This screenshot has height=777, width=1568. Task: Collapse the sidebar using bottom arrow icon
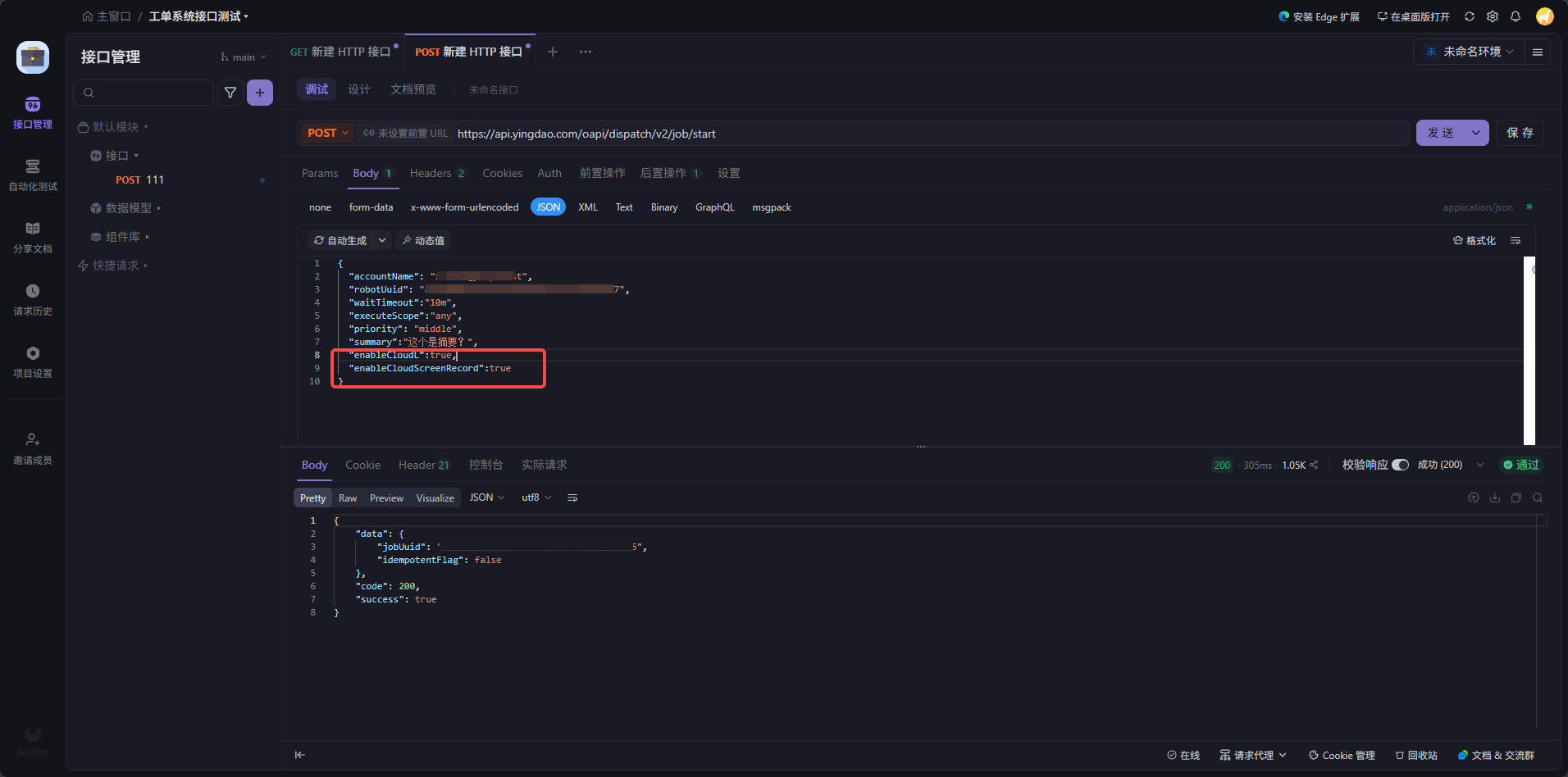click(300, 755)
